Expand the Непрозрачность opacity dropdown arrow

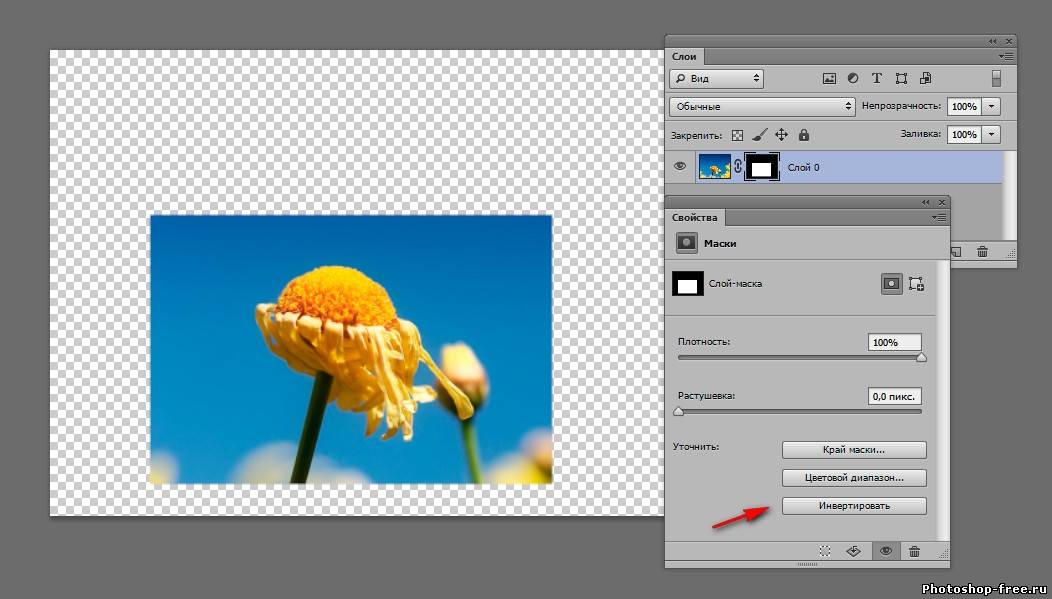coord(992,106)
